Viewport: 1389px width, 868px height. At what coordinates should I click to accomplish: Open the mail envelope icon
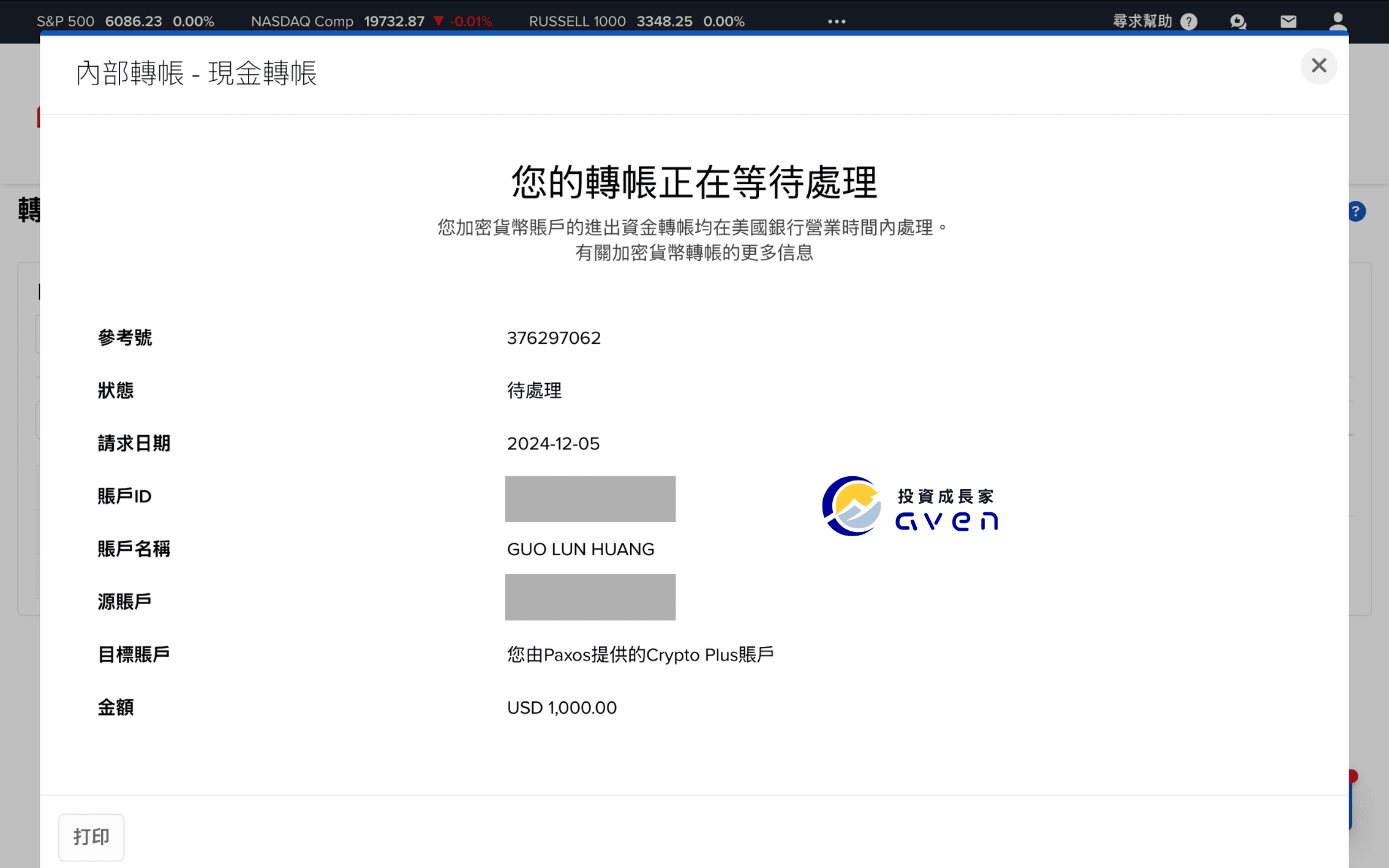(1288, 21)
